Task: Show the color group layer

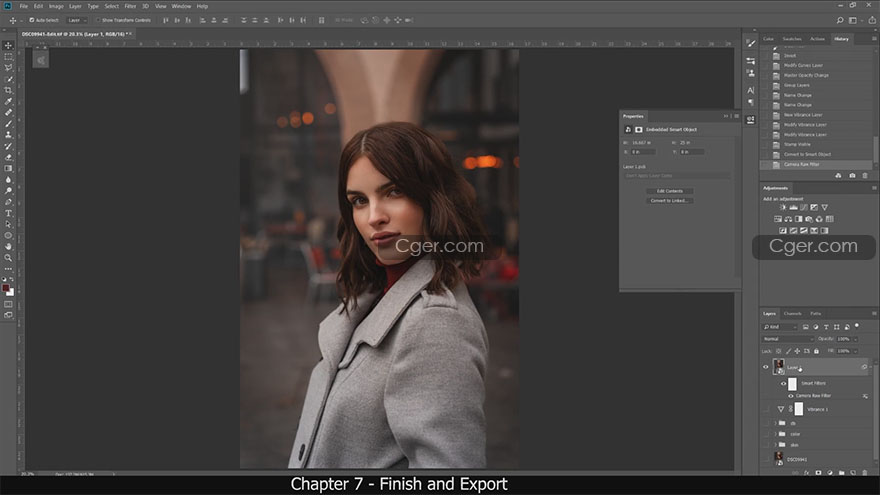Action: 766,434
